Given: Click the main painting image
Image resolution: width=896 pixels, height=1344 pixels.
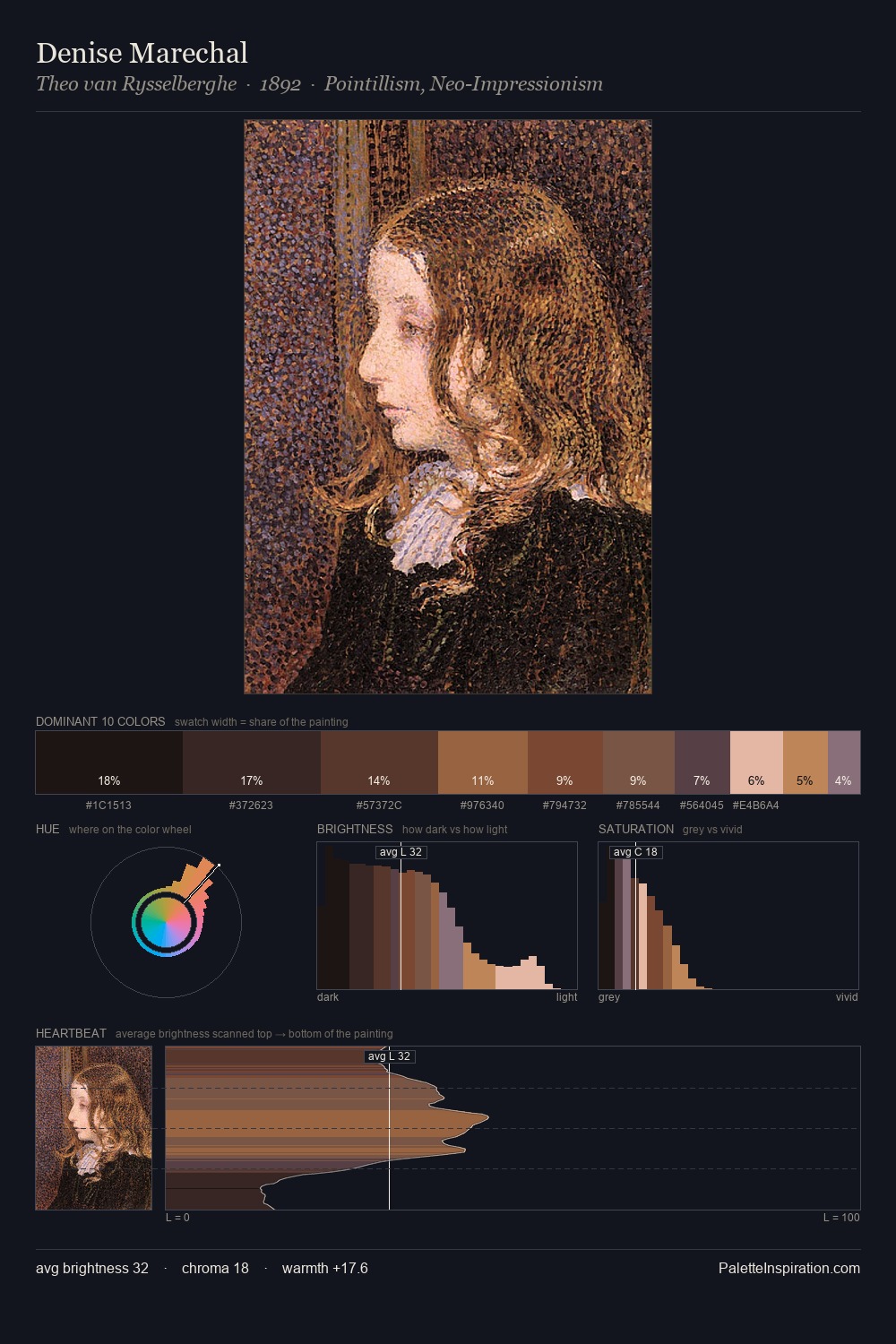Looking at the screenshot, I should 448,407.
